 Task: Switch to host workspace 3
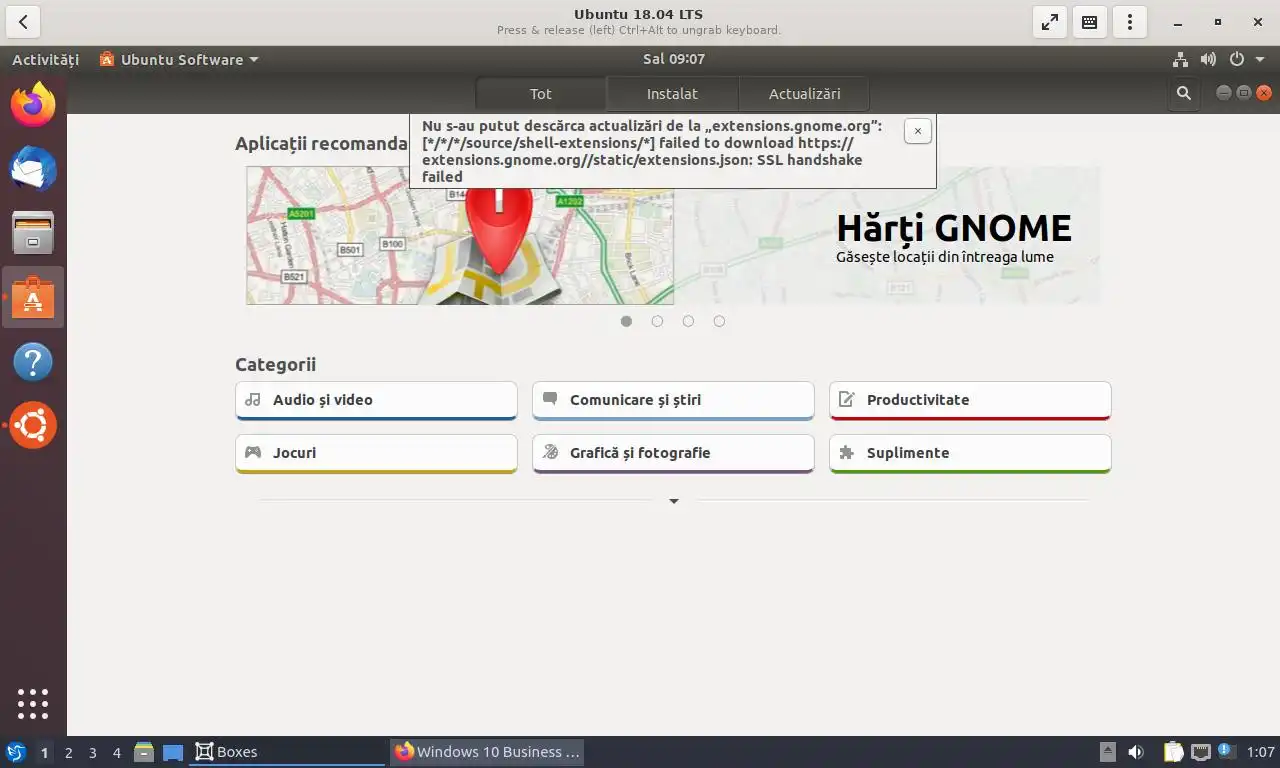(x=92, y=752)
